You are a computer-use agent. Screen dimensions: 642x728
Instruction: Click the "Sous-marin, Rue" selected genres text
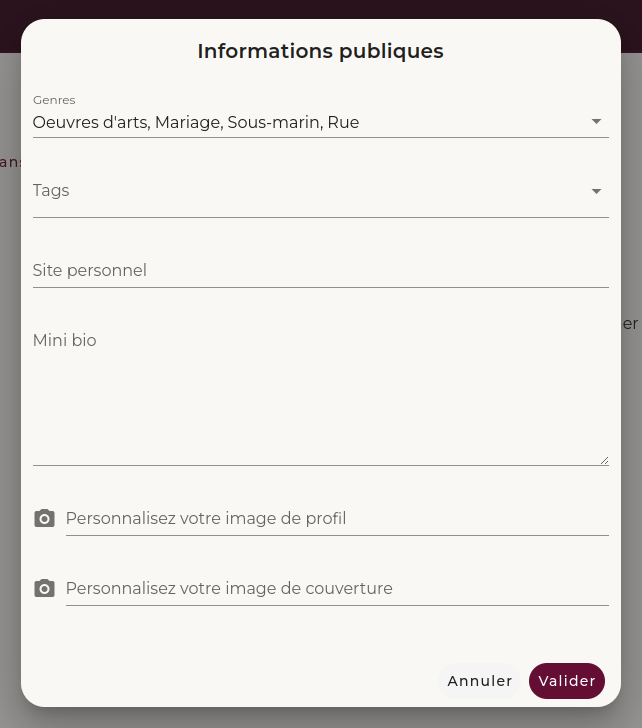coord(293,123)
